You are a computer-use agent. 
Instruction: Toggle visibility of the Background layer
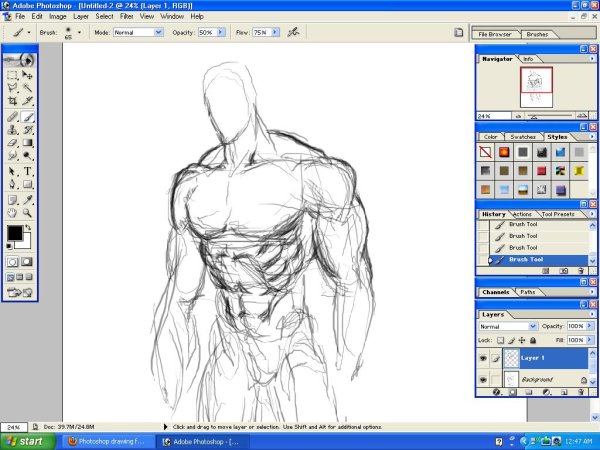483,380
